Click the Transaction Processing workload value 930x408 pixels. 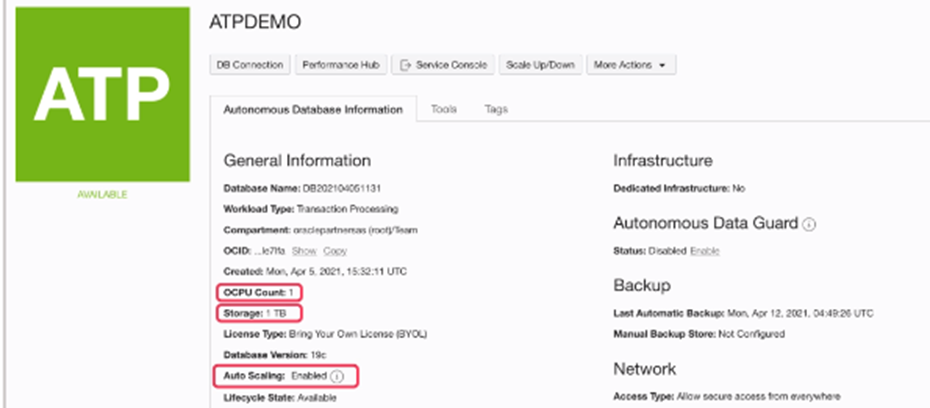(x=347, y=209)
